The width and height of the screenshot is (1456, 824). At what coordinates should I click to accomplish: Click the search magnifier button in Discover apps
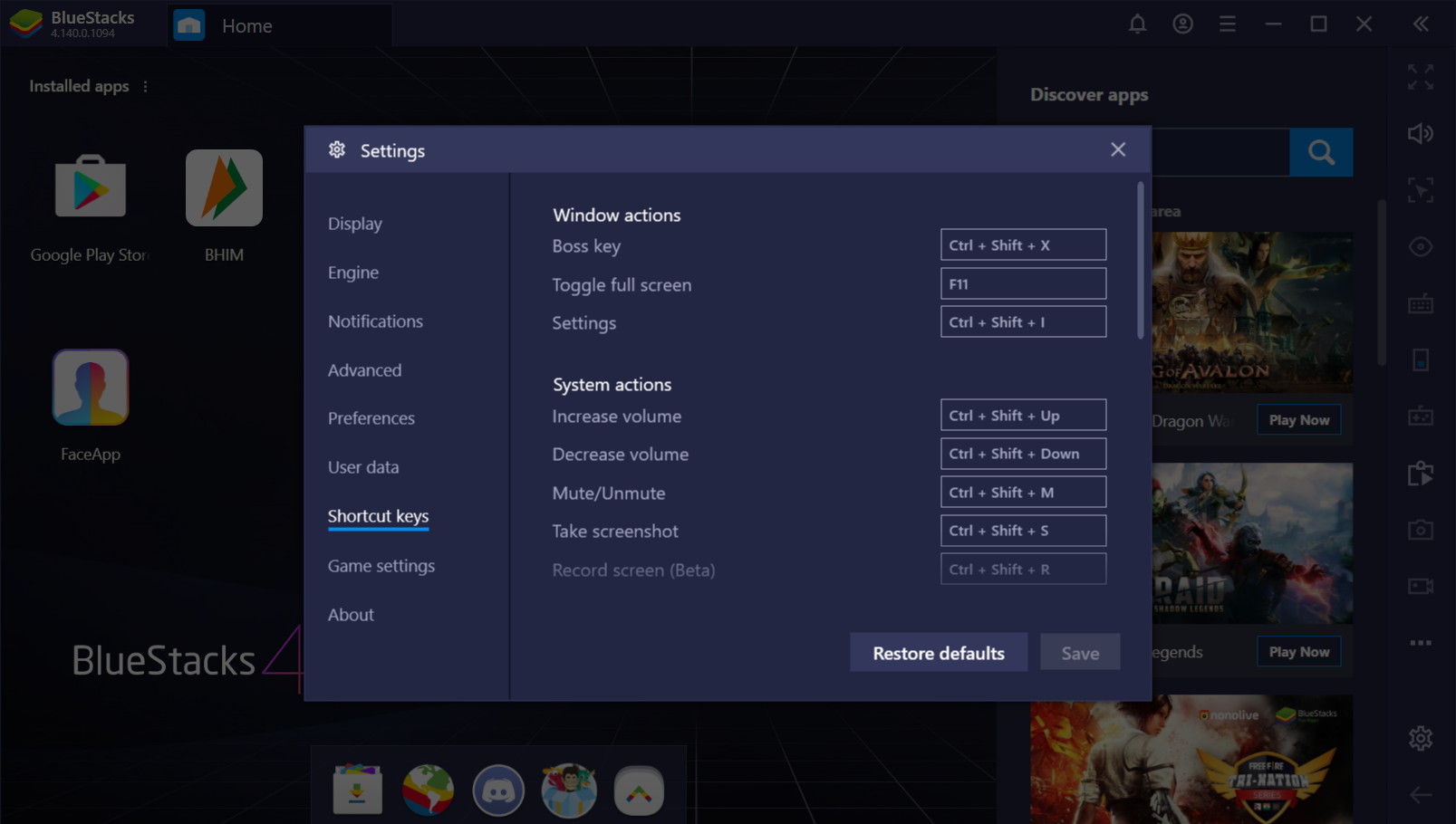click(x=1321, y=152)
